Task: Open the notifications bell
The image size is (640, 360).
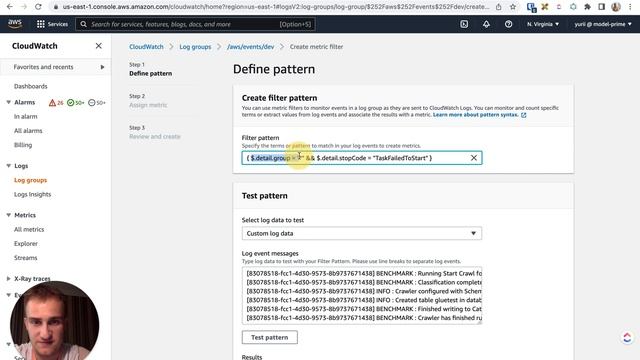Action: [x=486, y=24]
